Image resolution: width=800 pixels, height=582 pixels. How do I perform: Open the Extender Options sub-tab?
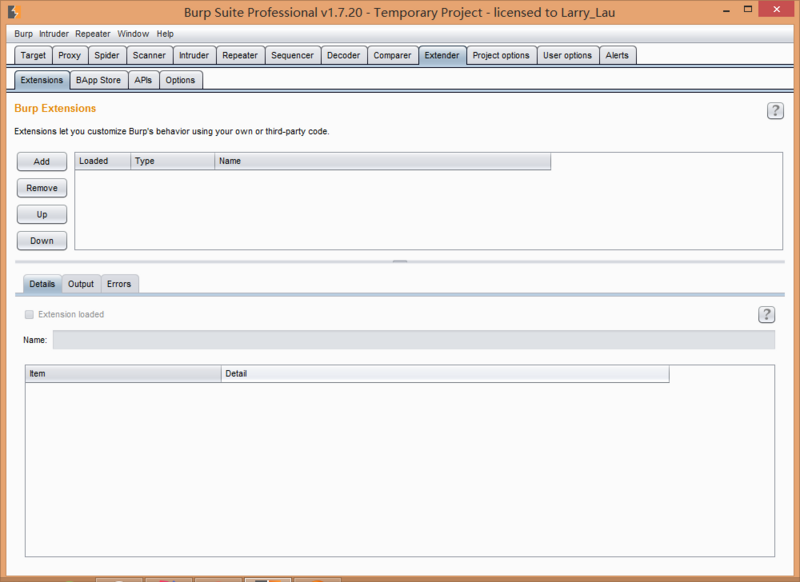(x=180, y=80)
